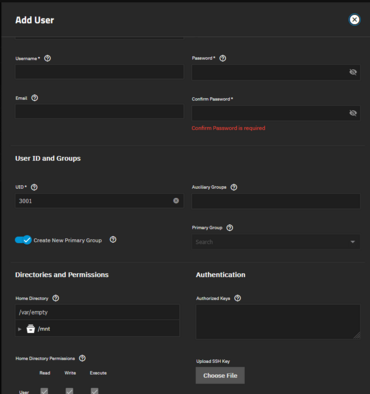Focus the Confirm Password input field

(x=276, y=113)
